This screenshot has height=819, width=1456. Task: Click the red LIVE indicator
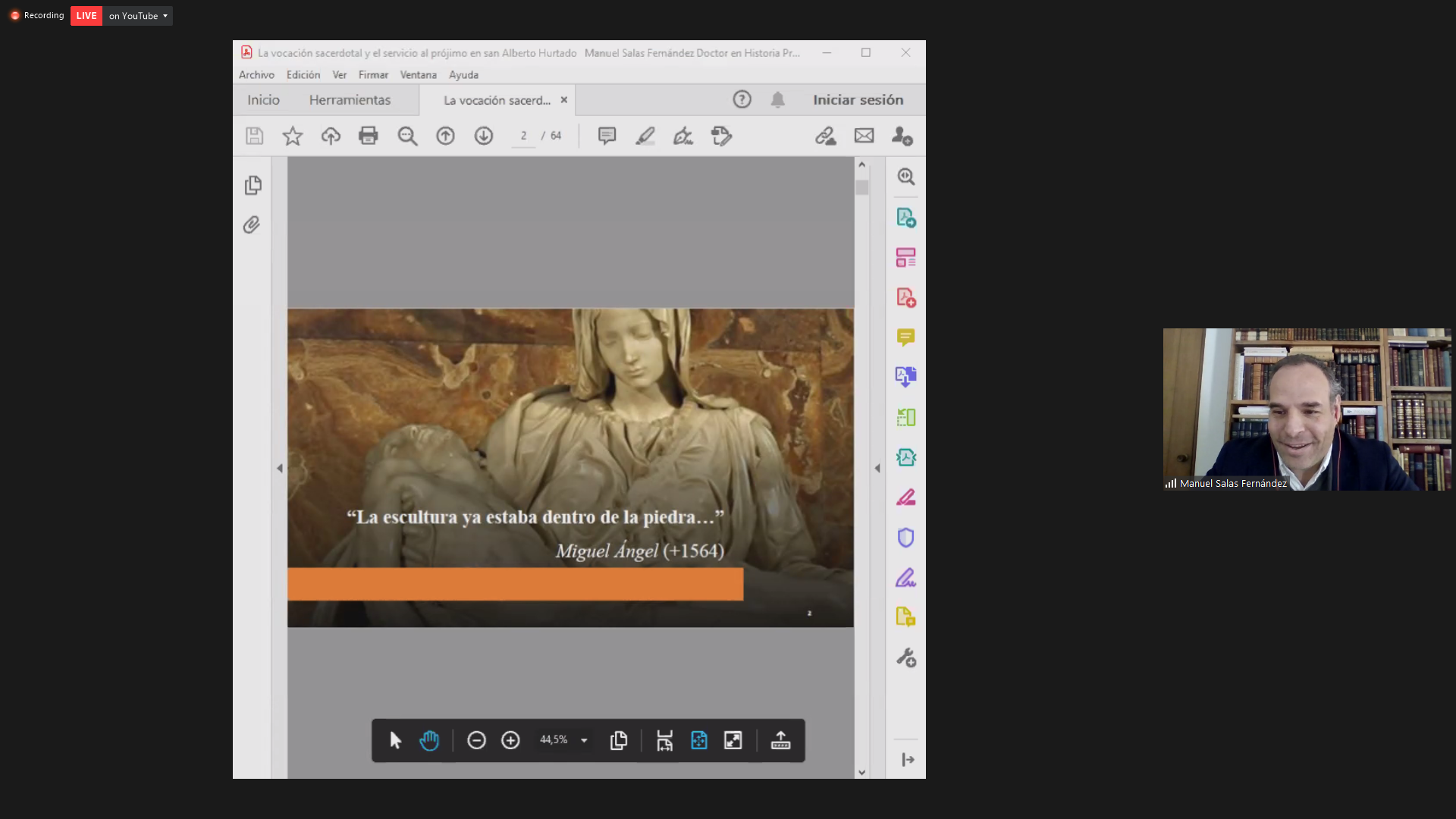pyautogui.click(x=86, y=16)
